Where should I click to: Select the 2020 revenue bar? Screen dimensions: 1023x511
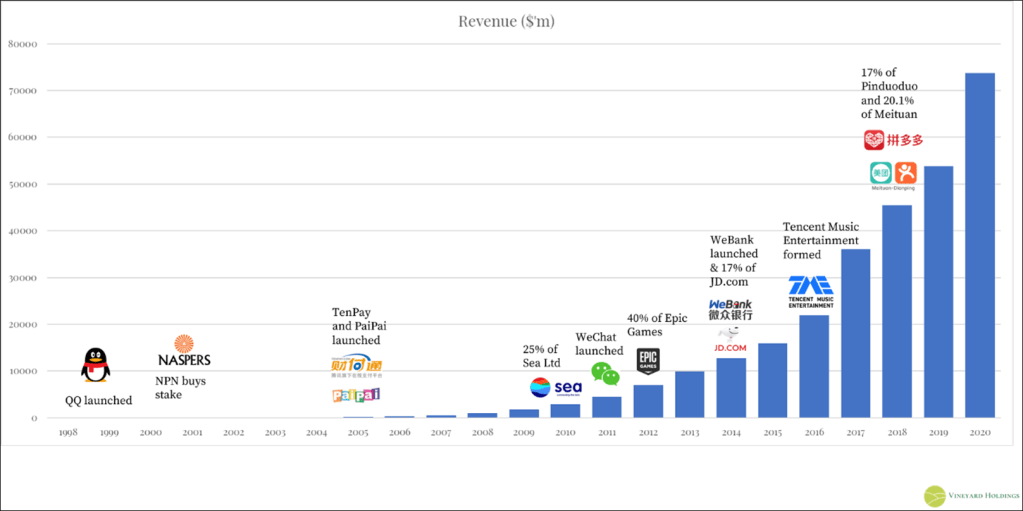(979, 245)
